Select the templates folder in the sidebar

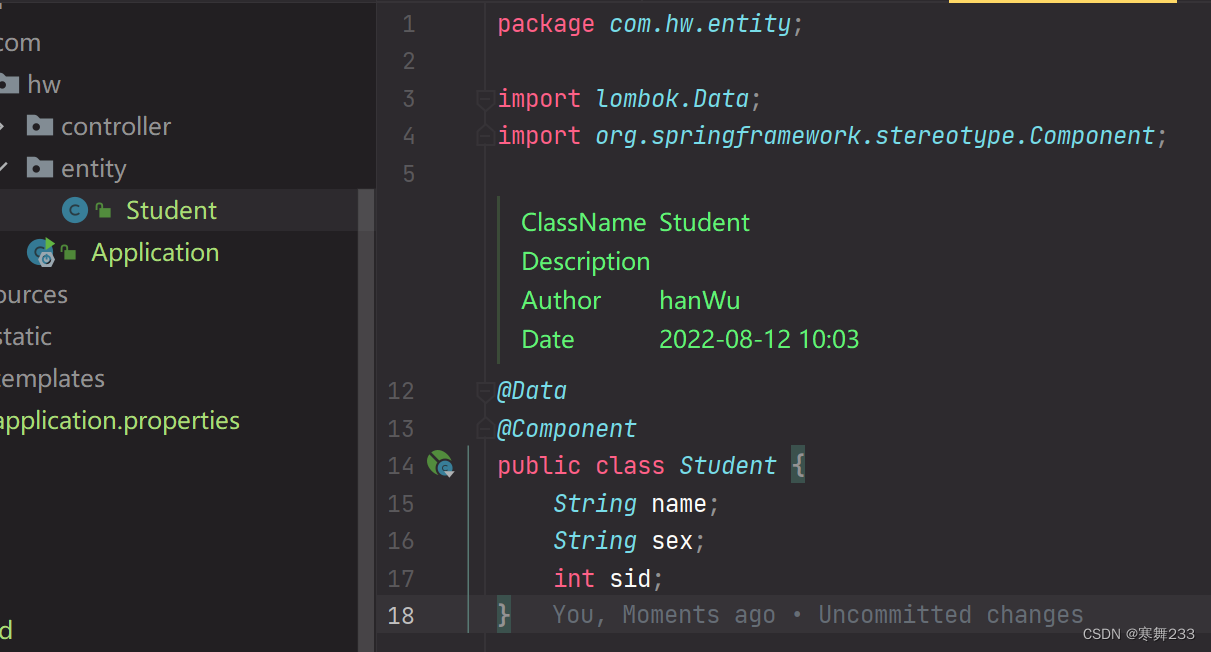(52, 378)
